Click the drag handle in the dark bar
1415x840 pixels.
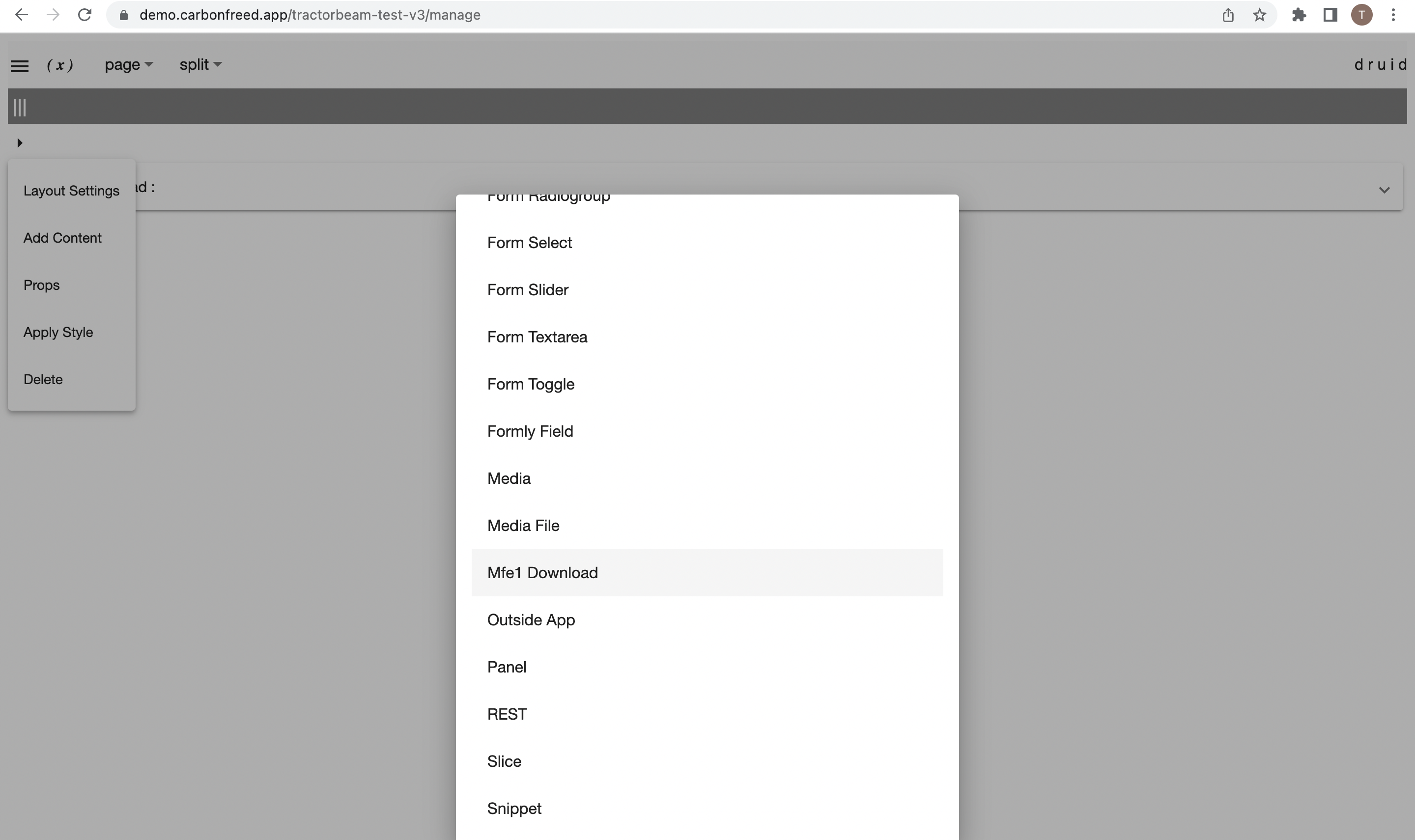pos(19,107)
